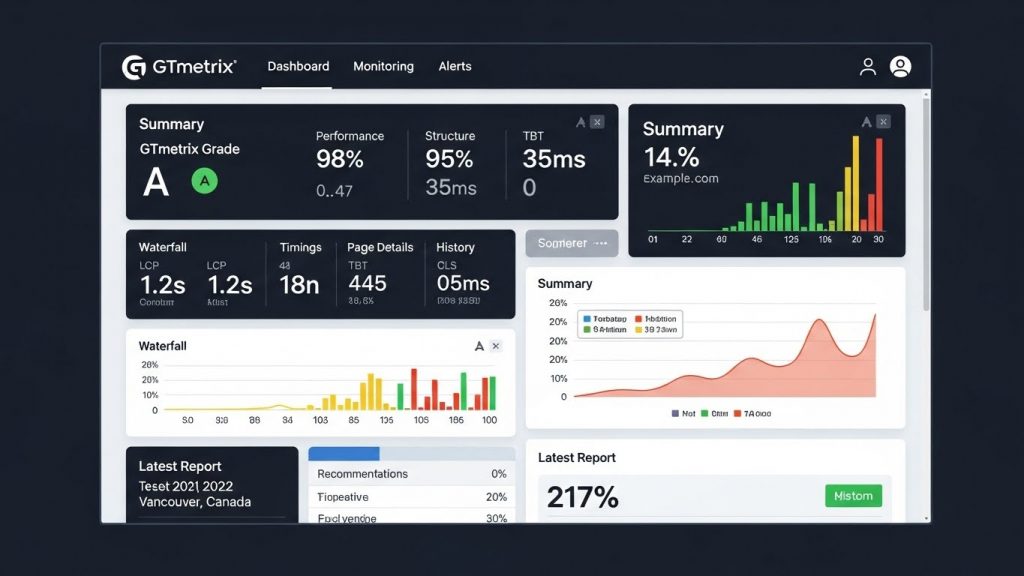Click the scrollbar down arrow
This screenshot has width=1024, height=576.
[x=926, y=519]
